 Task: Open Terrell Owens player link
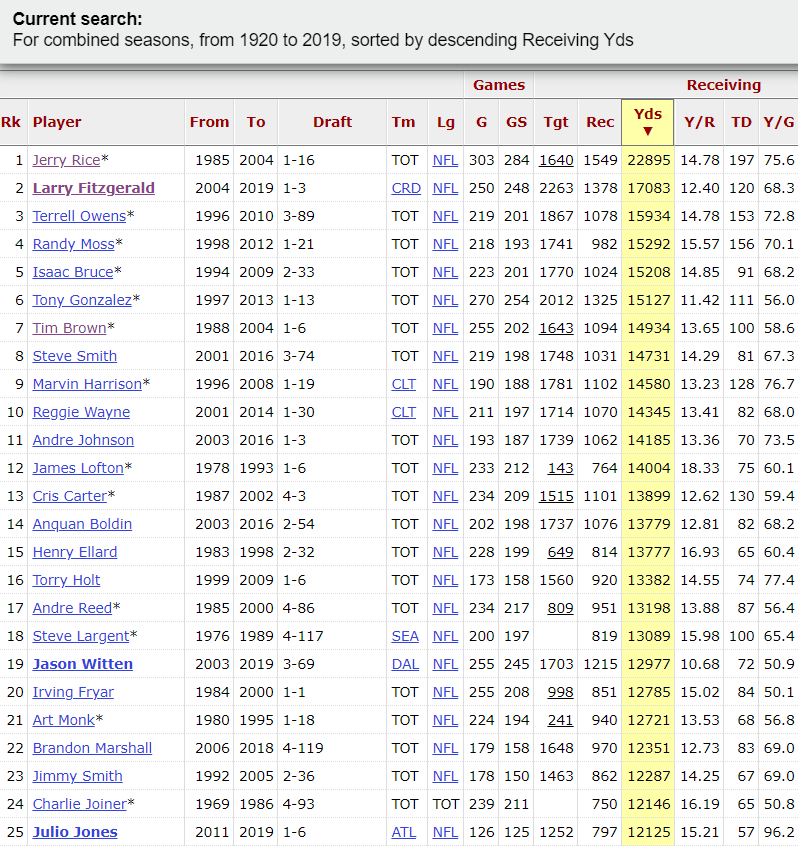pyautogui.click(x=79, y=216)
